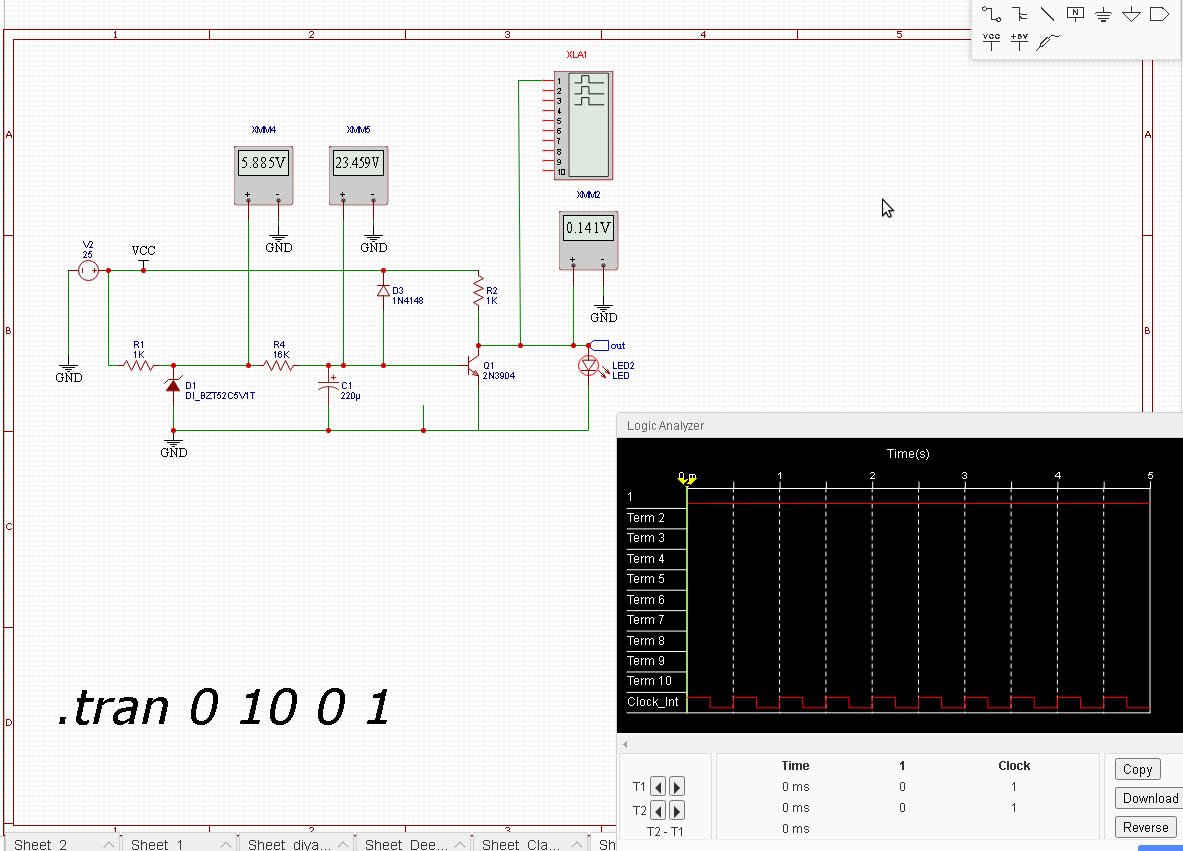Select the C1 220µ capacitor
Screen dimensions: 1183x851
[328, 385]
